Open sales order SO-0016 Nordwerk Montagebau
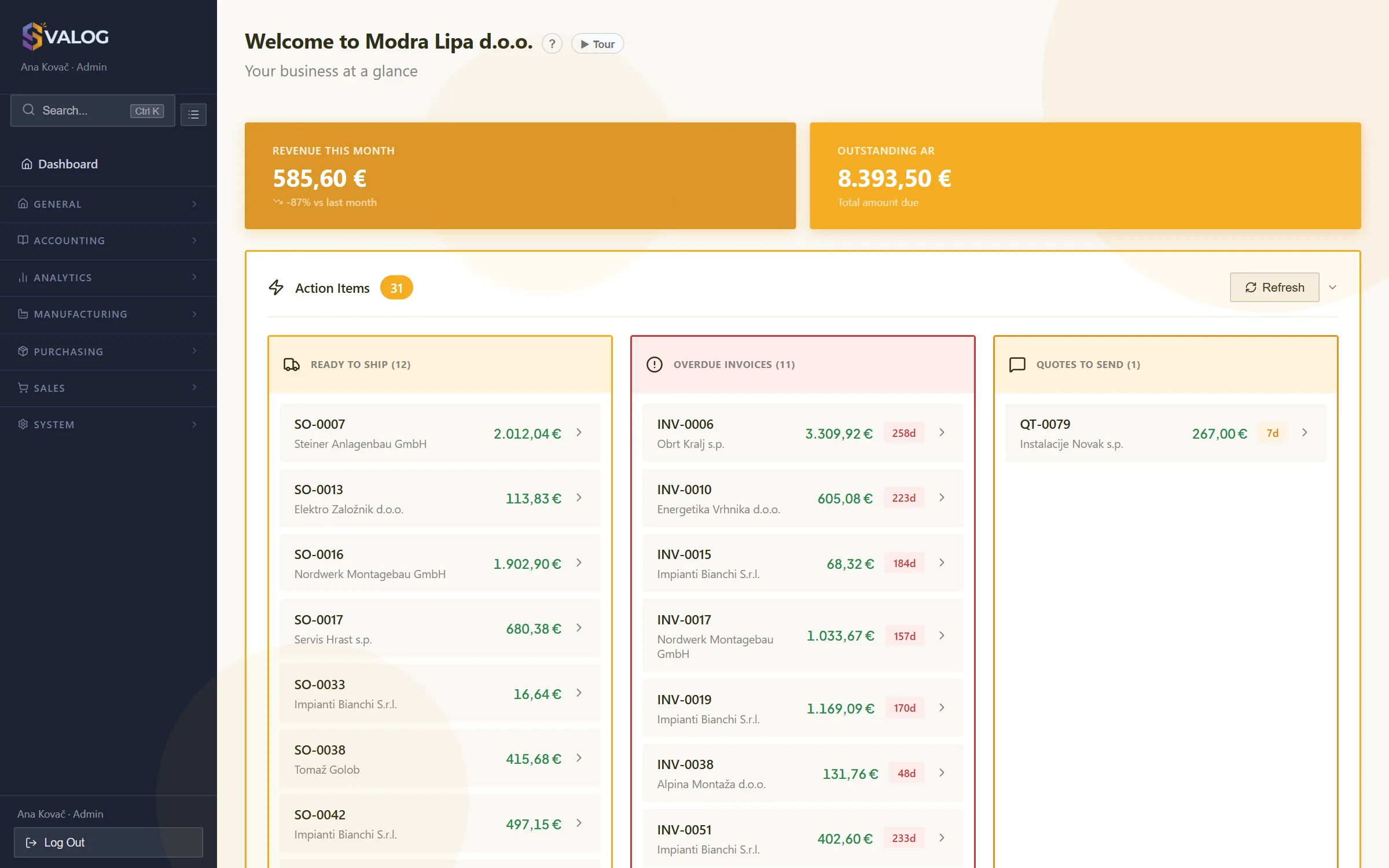Image resolution: width=1389 pixels, height=868 pixels. pos(440,564)
